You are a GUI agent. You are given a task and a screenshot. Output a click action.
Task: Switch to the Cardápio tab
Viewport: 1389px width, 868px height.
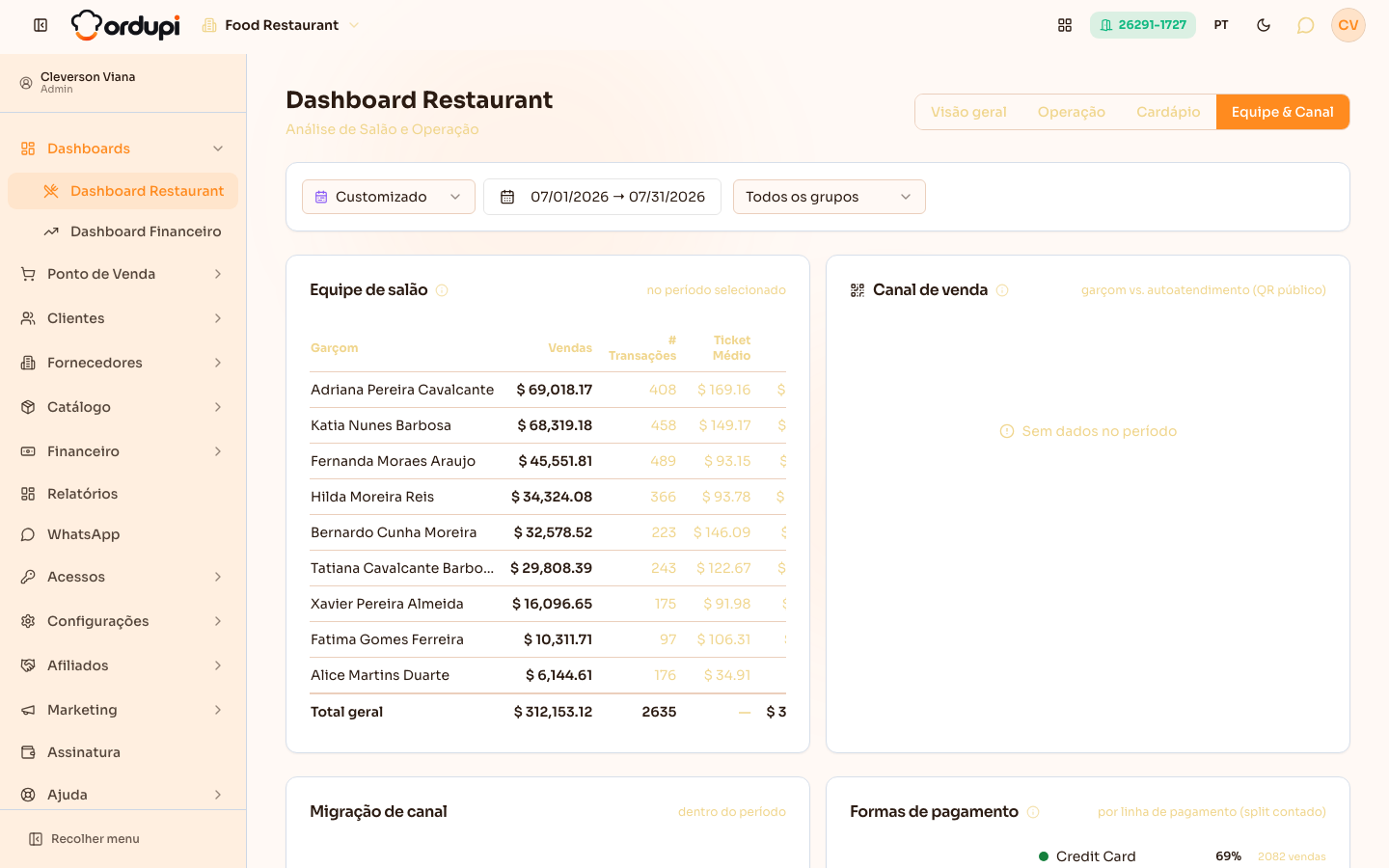pos(1168,112)
